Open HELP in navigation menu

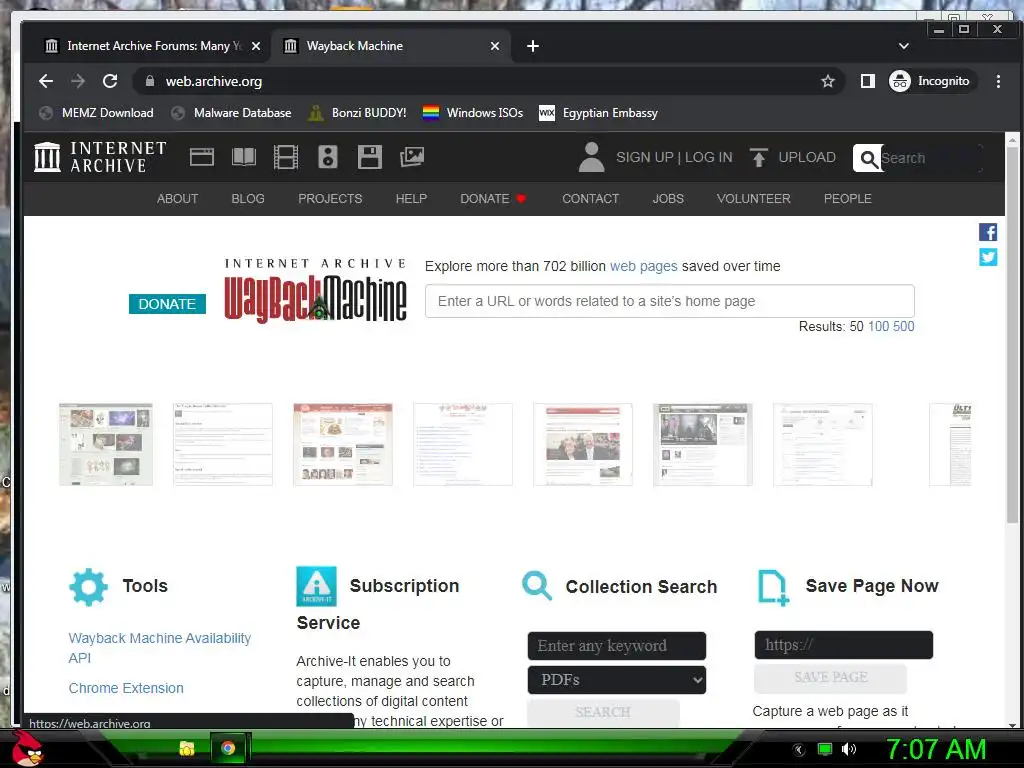tap(411, 199)
